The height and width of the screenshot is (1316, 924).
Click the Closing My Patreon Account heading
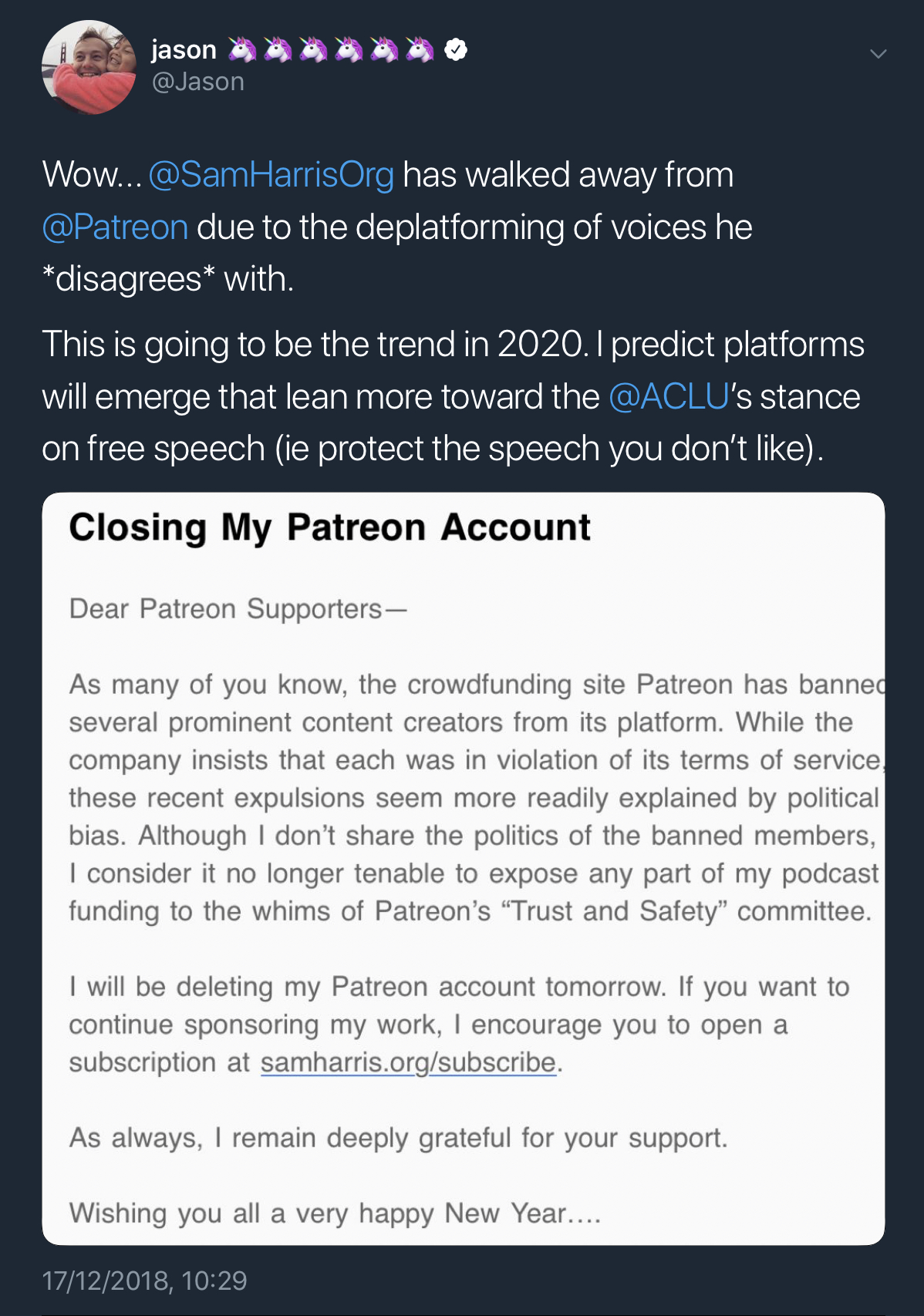click(x=329, y=528)
